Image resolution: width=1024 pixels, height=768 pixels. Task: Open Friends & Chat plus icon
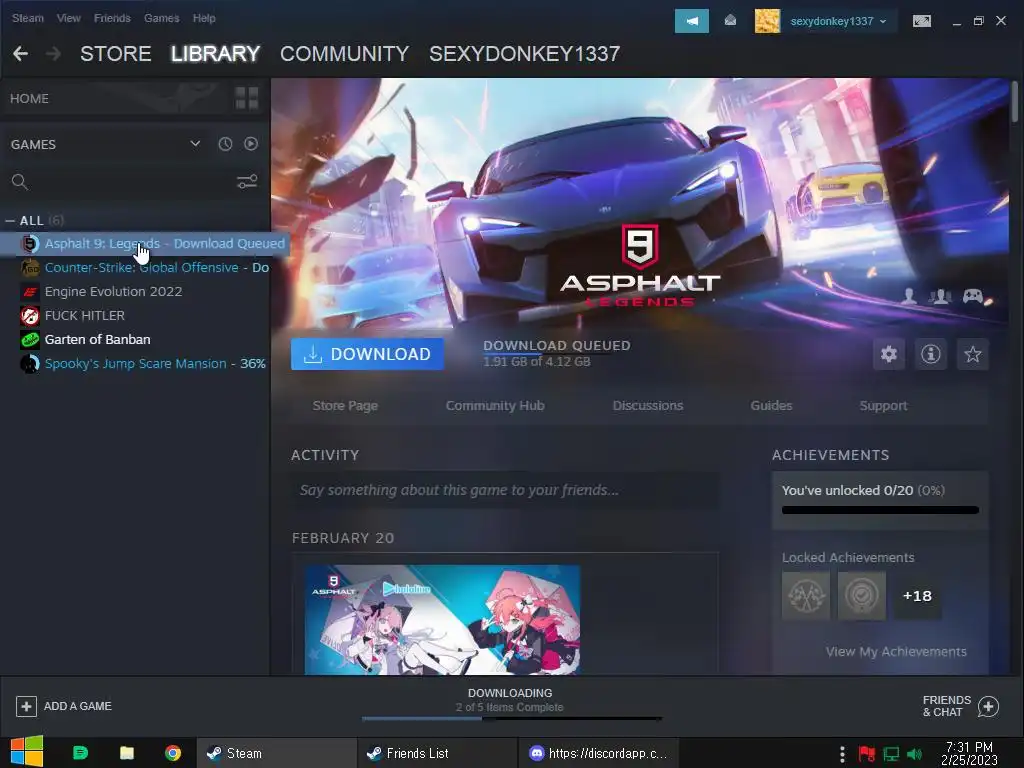coord(988,706)
